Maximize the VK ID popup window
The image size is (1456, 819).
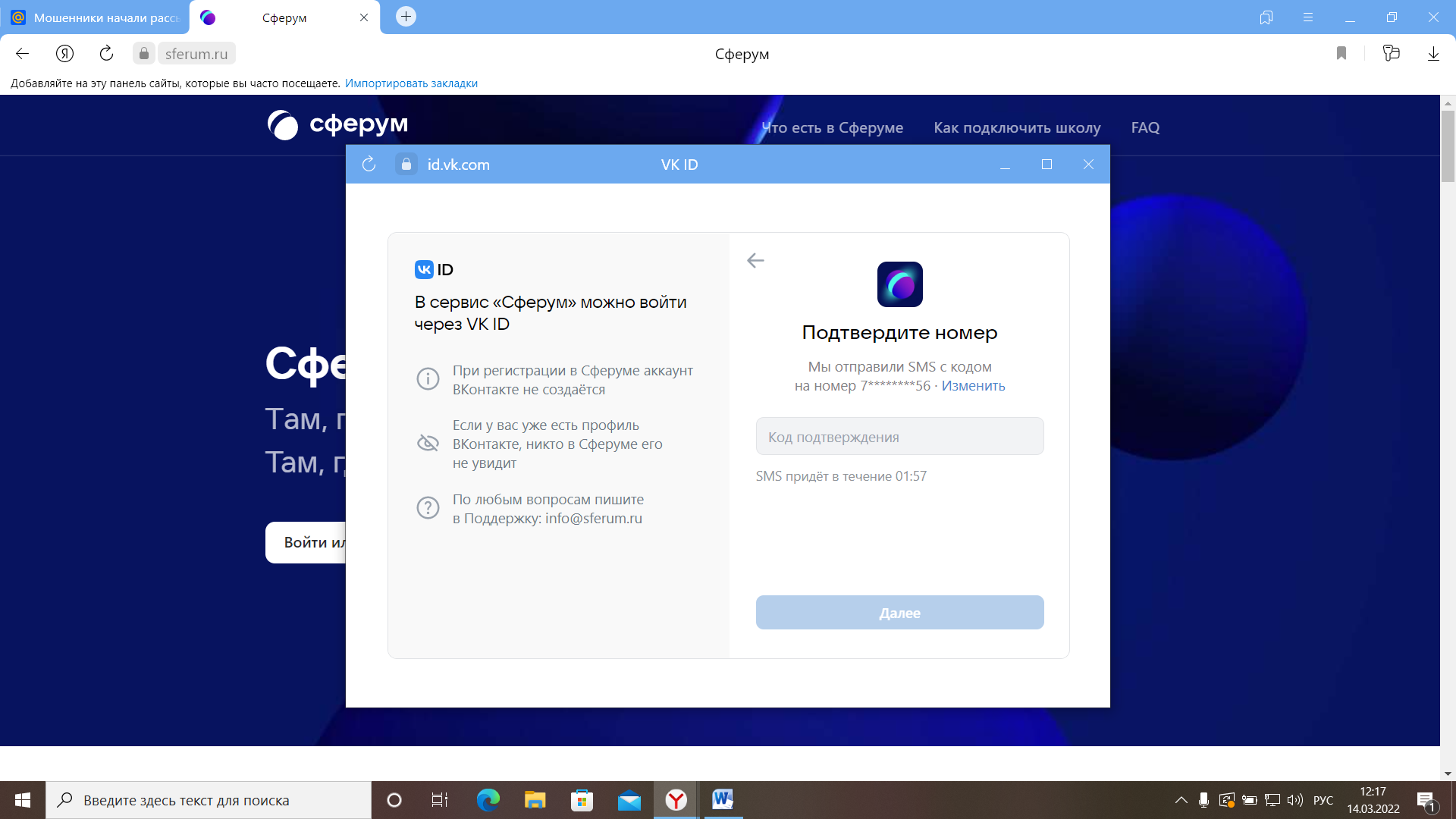tap(1046, 165)
